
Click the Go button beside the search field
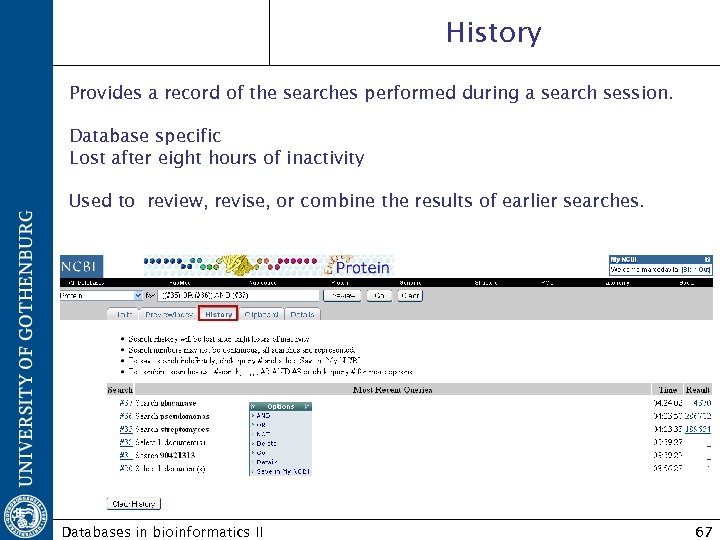[x=379, y=296]
